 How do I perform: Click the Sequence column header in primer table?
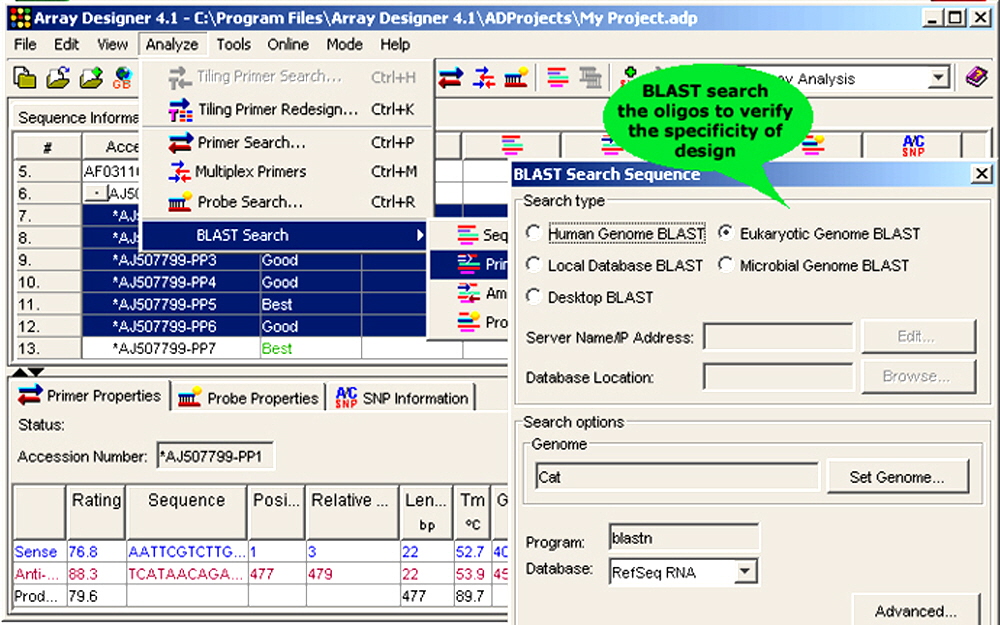coord(186,512)
